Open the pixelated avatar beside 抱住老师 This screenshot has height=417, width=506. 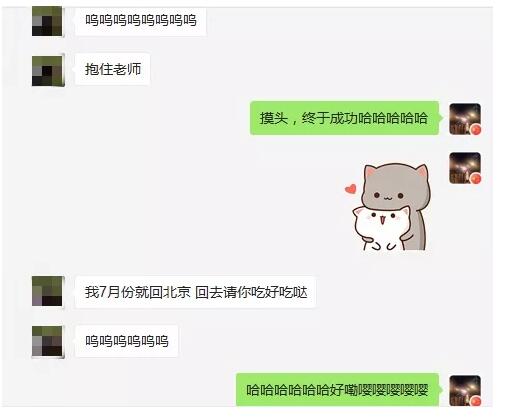(47, 70)
